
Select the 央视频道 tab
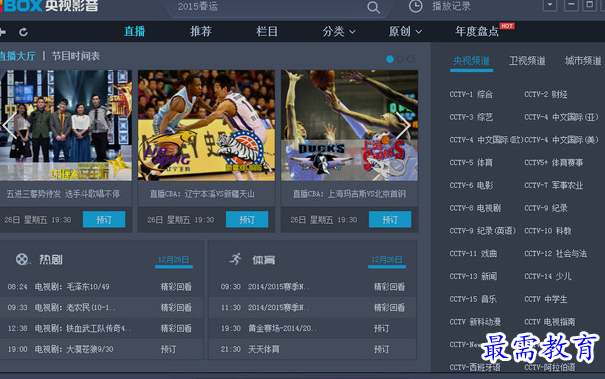[x=471, y=61]
